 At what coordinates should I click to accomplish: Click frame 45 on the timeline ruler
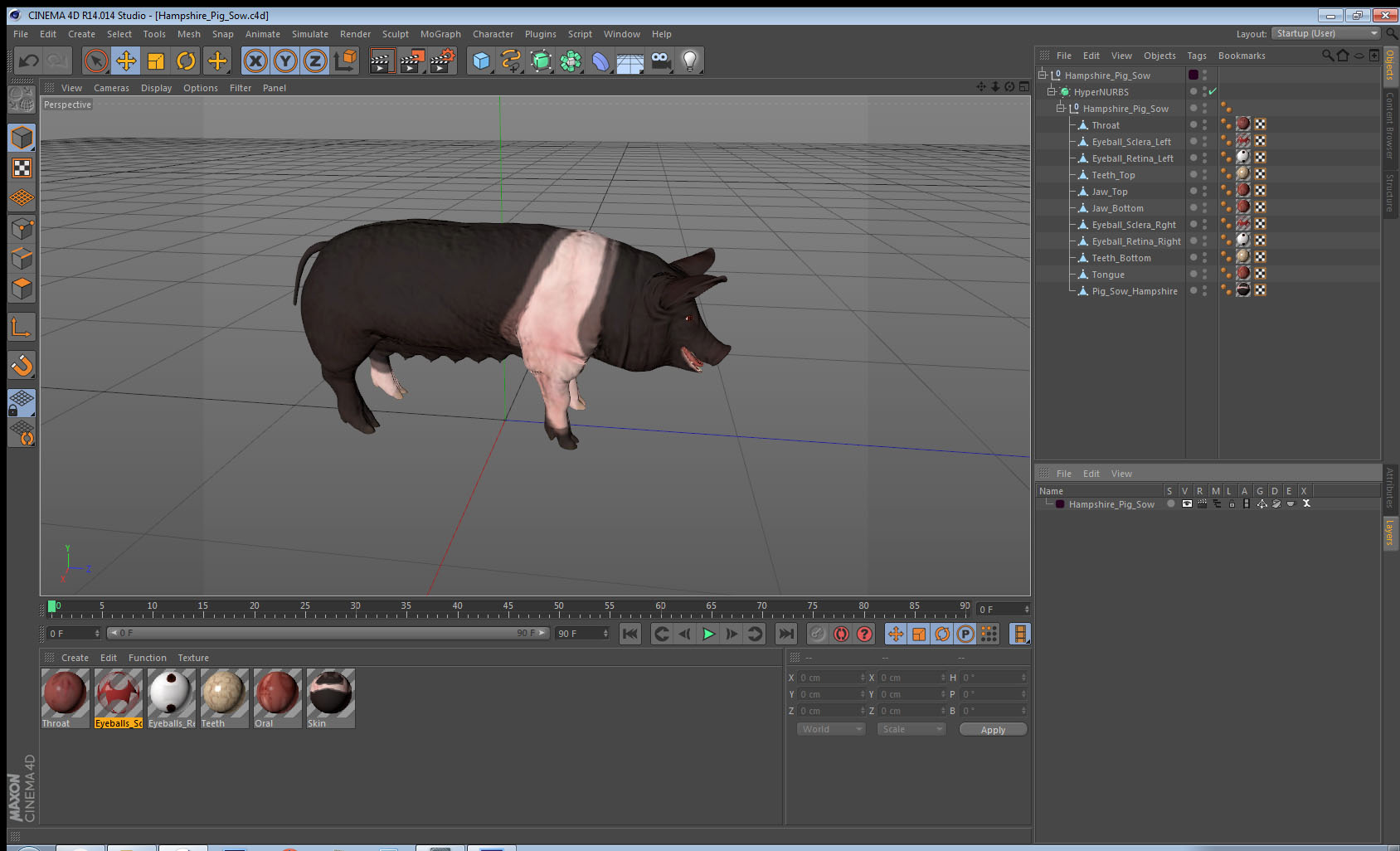508,607
